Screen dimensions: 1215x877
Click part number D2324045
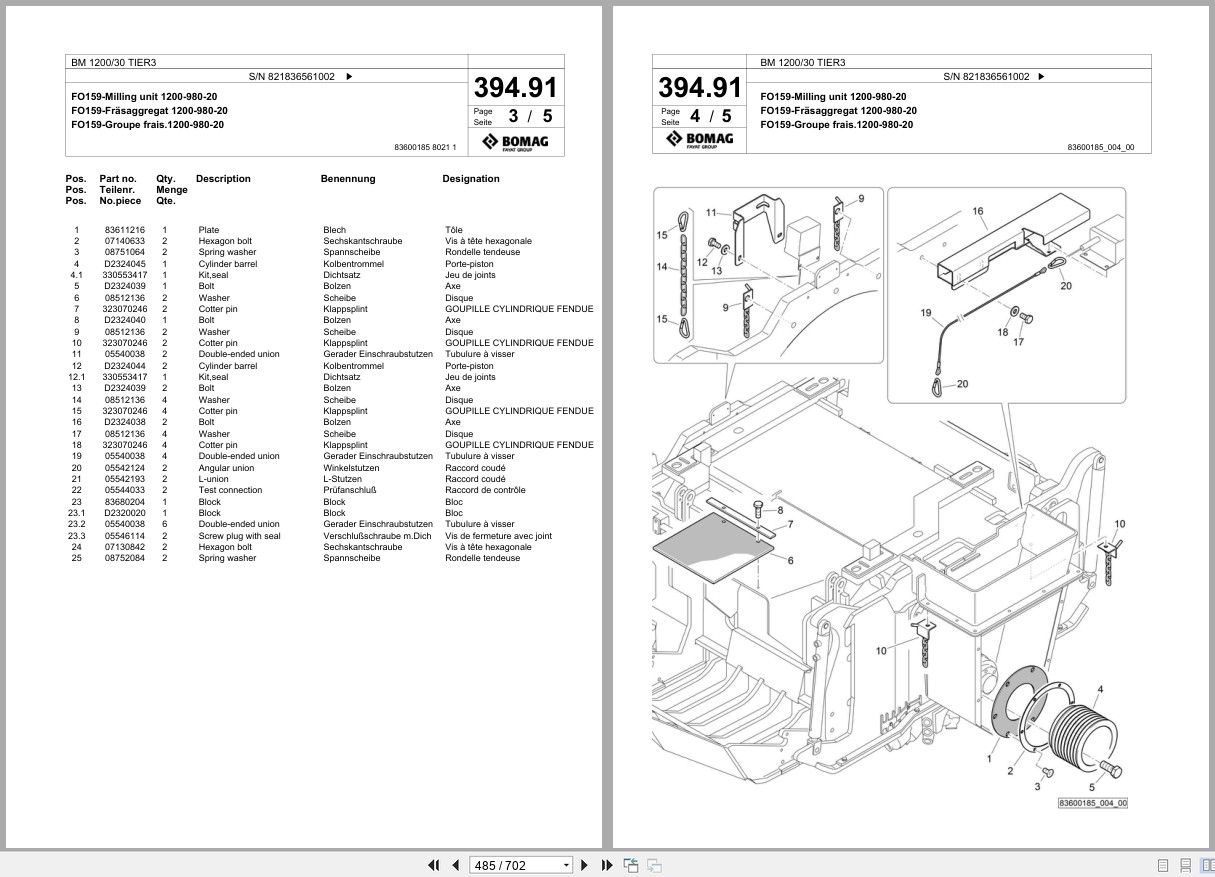pos(124,264)
